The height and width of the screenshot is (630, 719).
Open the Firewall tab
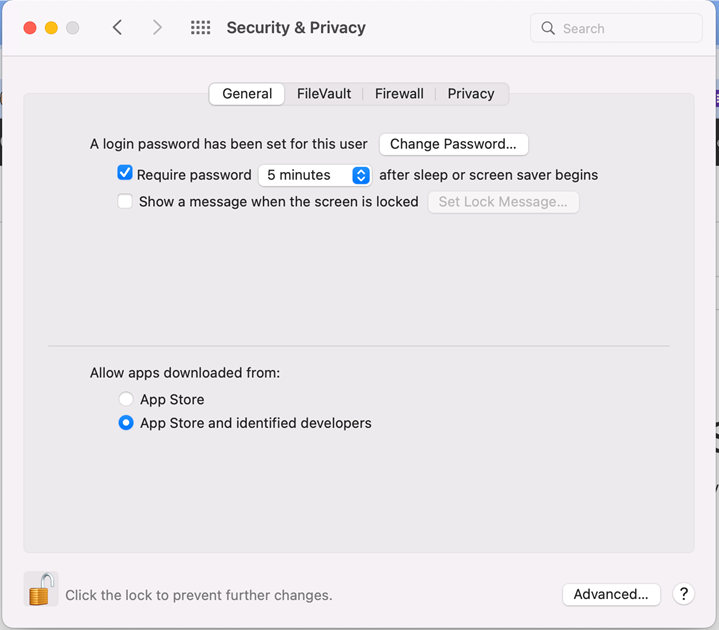[x=399, y=94]
